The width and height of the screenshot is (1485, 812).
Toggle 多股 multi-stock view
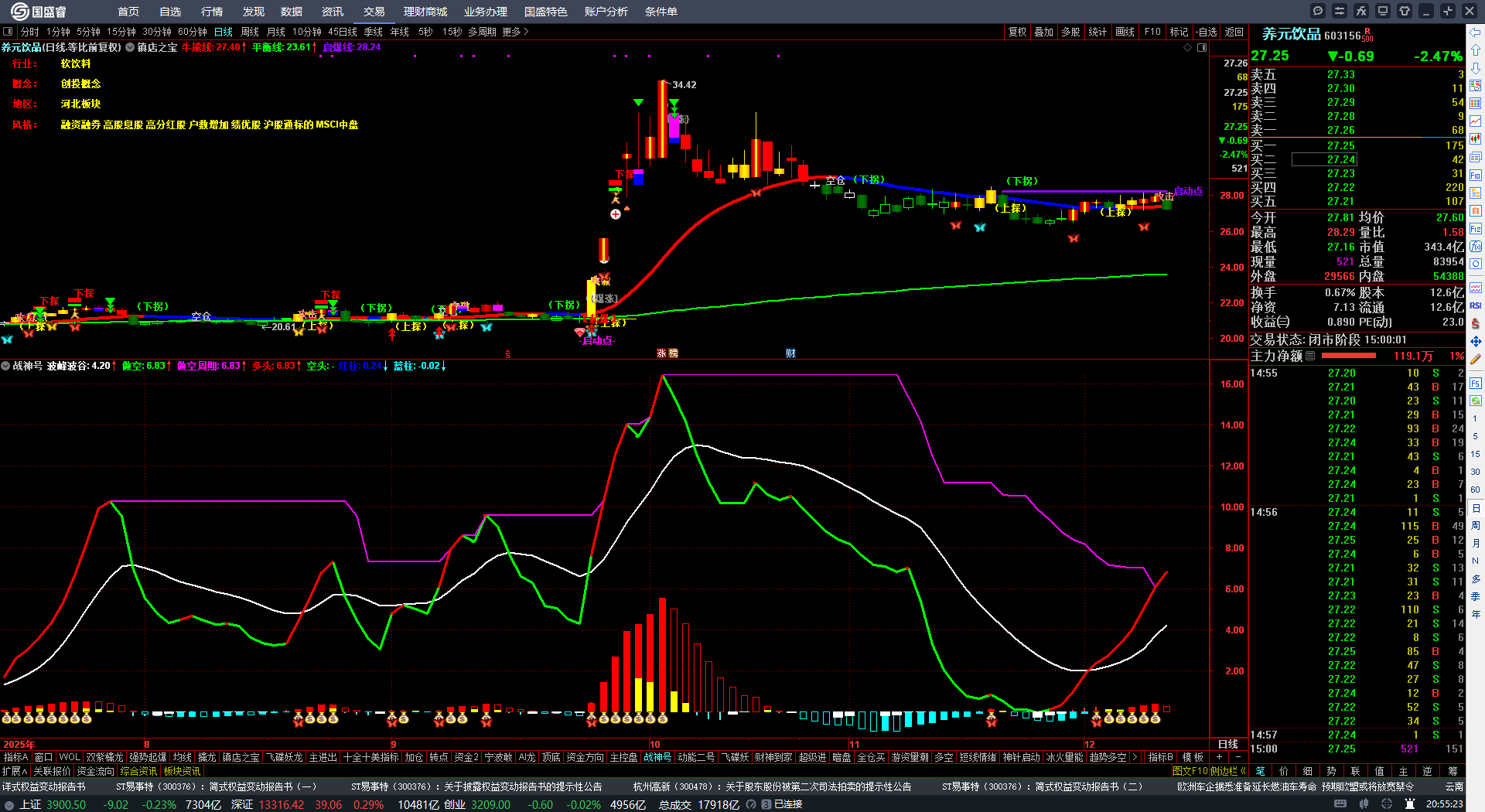(x=1070, y=32)
